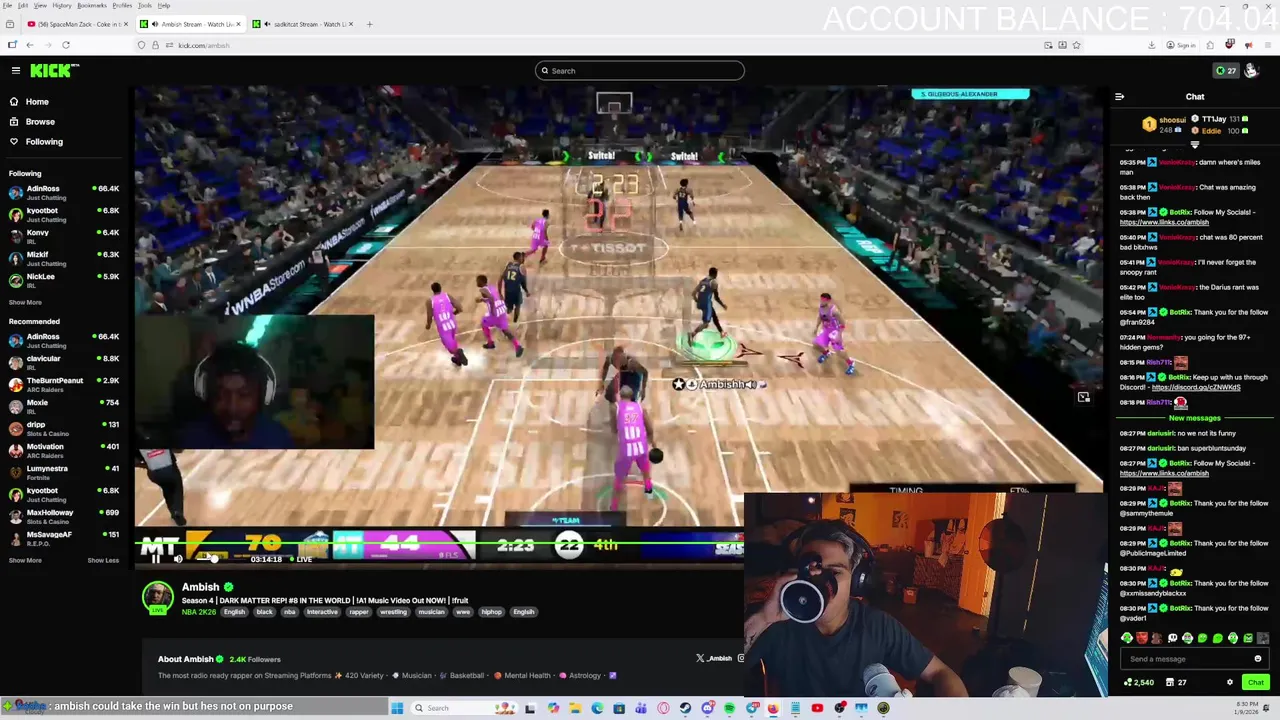Open Lumynestra recommended channel

point(62,472)
